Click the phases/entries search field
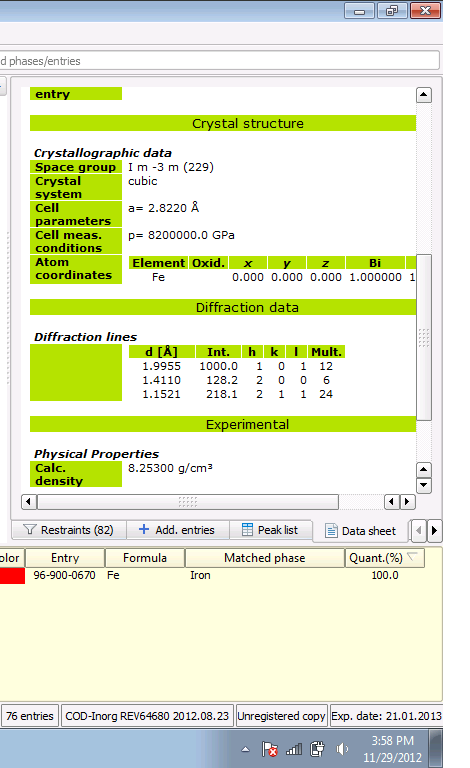 click(x=220, y=61)
